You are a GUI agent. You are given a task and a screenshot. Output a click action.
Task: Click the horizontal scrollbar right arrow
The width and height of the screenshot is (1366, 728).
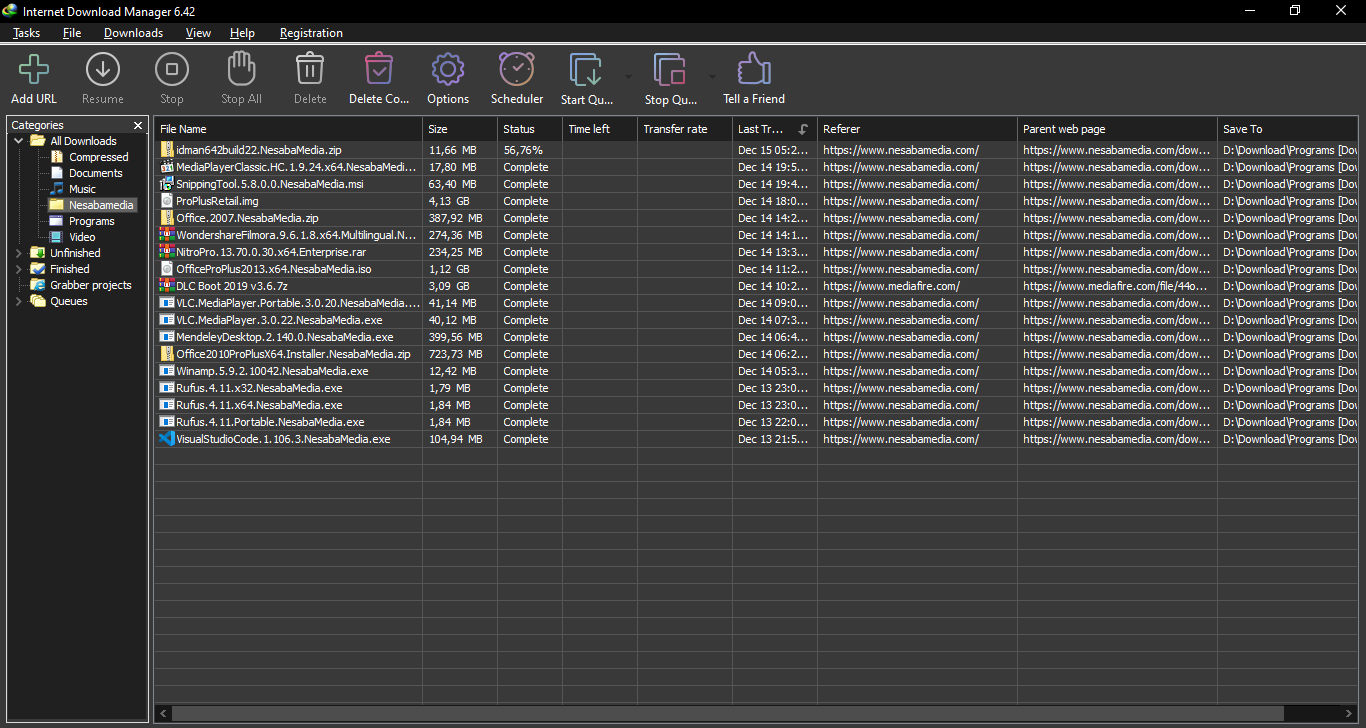pyautogui.click(x=1350, y=714)
